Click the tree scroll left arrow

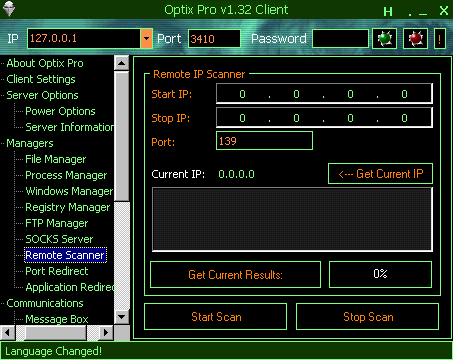(x=7, y=332)
